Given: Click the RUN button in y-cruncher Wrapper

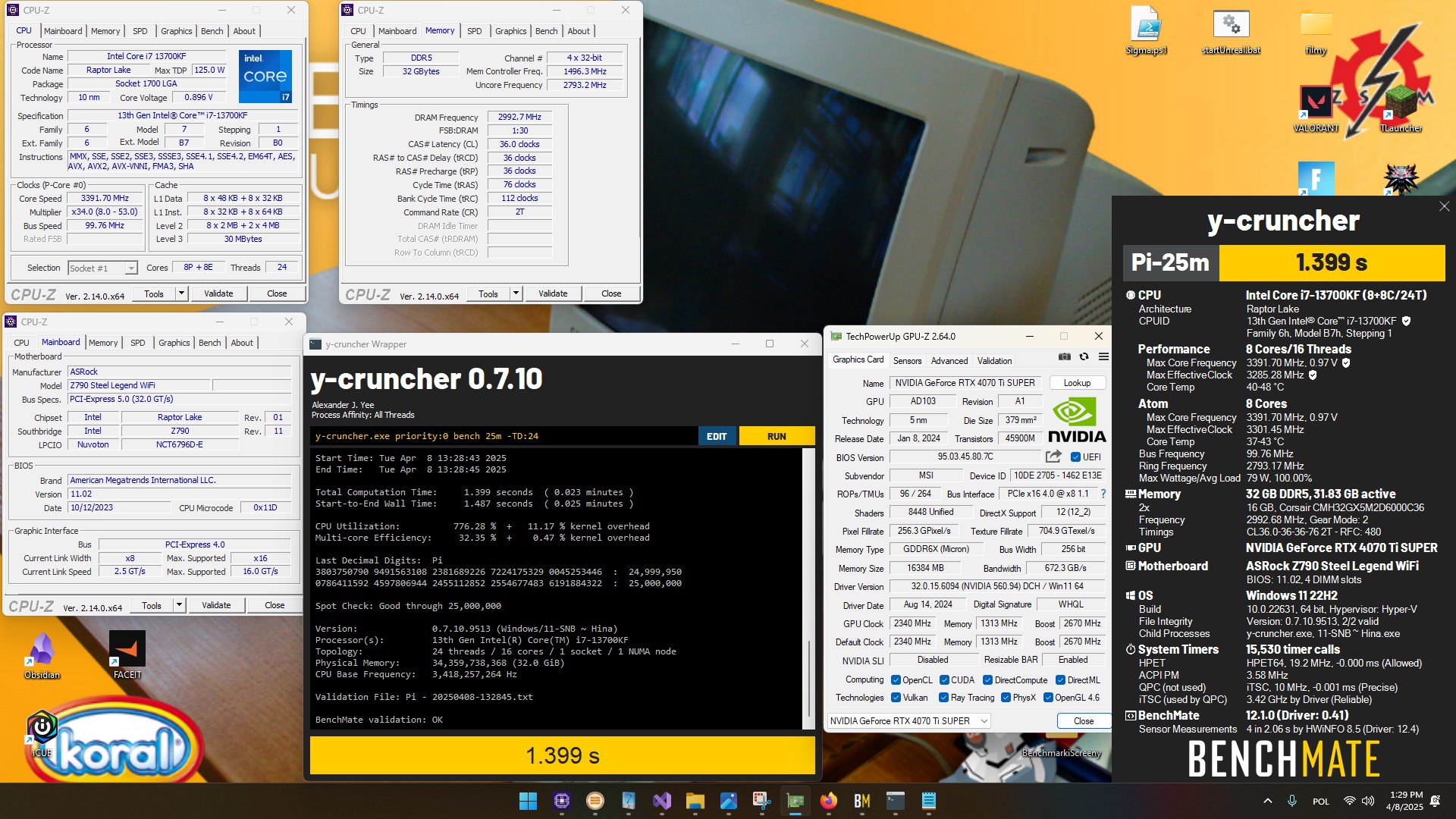Looking at the screenshot, I should [x=777, y=436].
